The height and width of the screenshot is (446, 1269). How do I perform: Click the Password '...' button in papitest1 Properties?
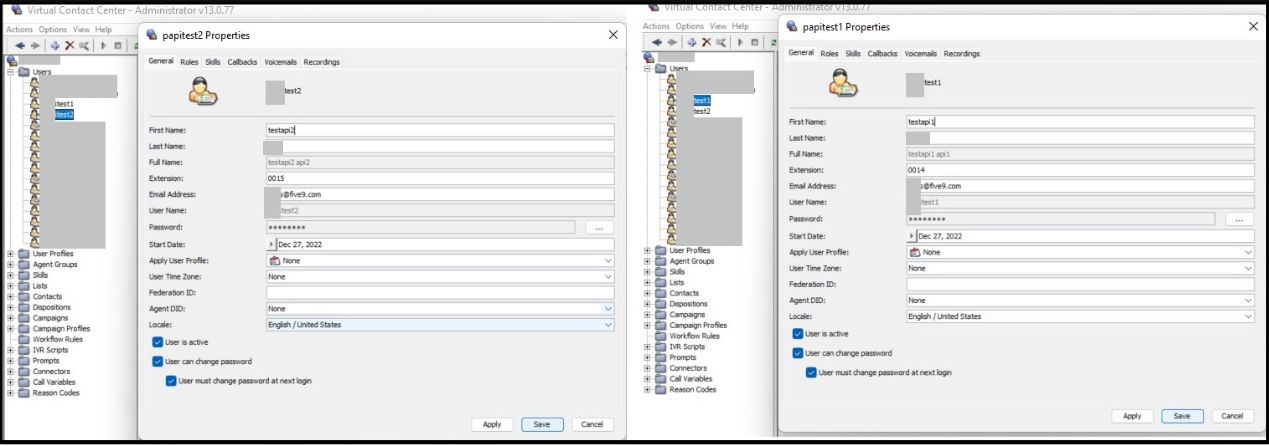point(1239,219)
